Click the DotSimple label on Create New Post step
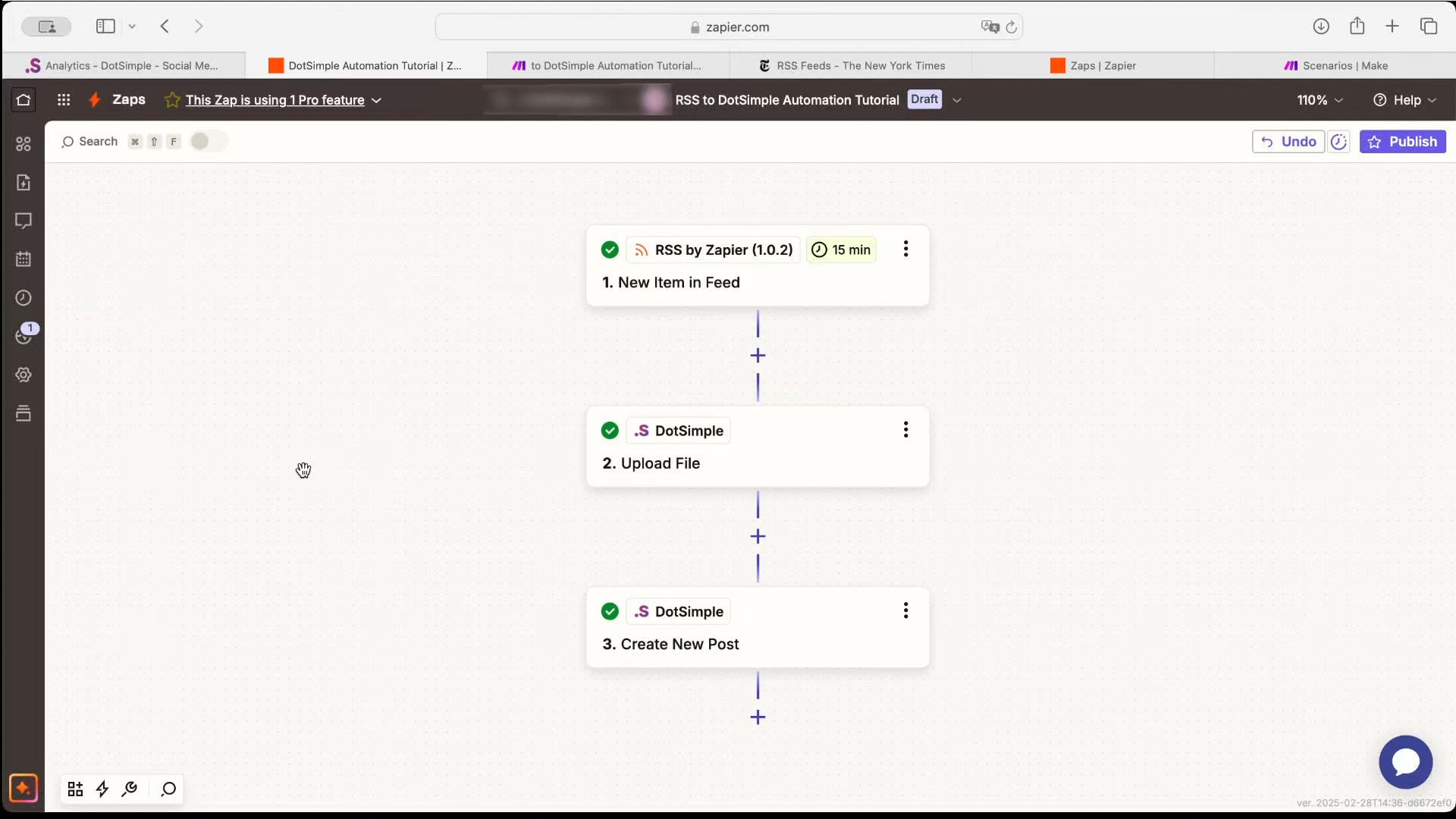This screenshot has height=819, width=1456. tap(679, 611)
